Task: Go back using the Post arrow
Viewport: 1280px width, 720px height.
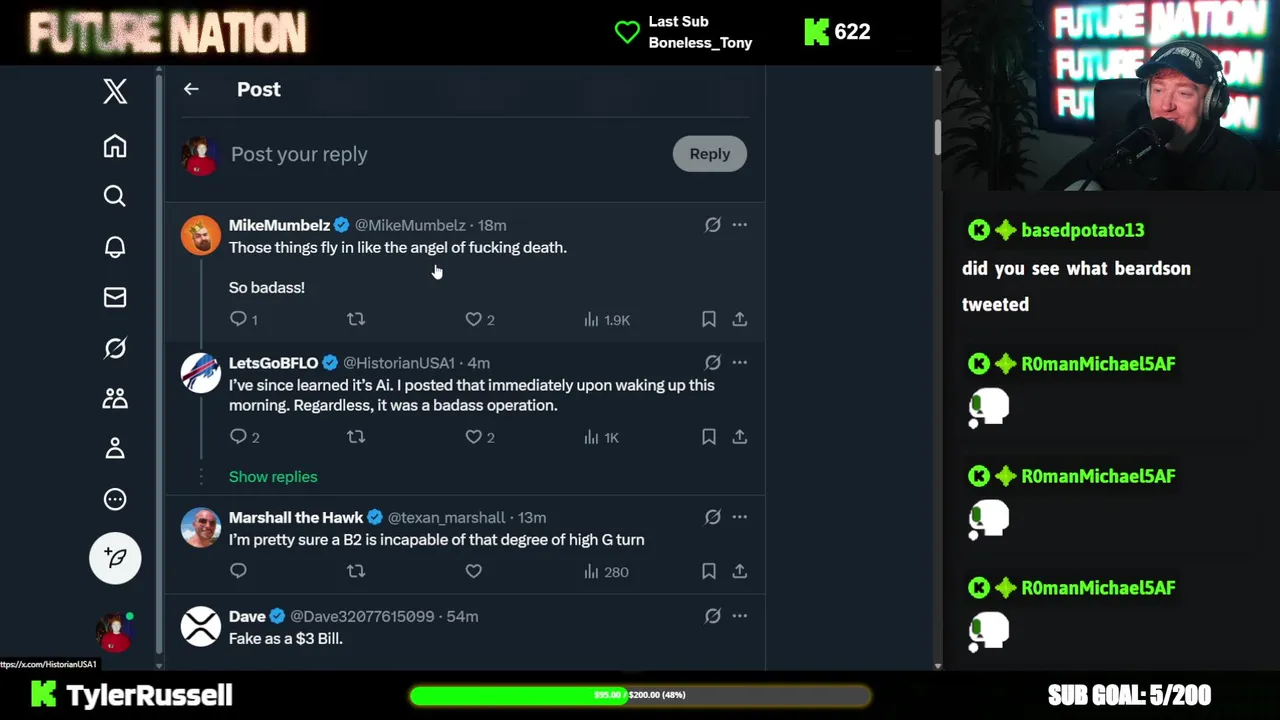Action: 191,89
